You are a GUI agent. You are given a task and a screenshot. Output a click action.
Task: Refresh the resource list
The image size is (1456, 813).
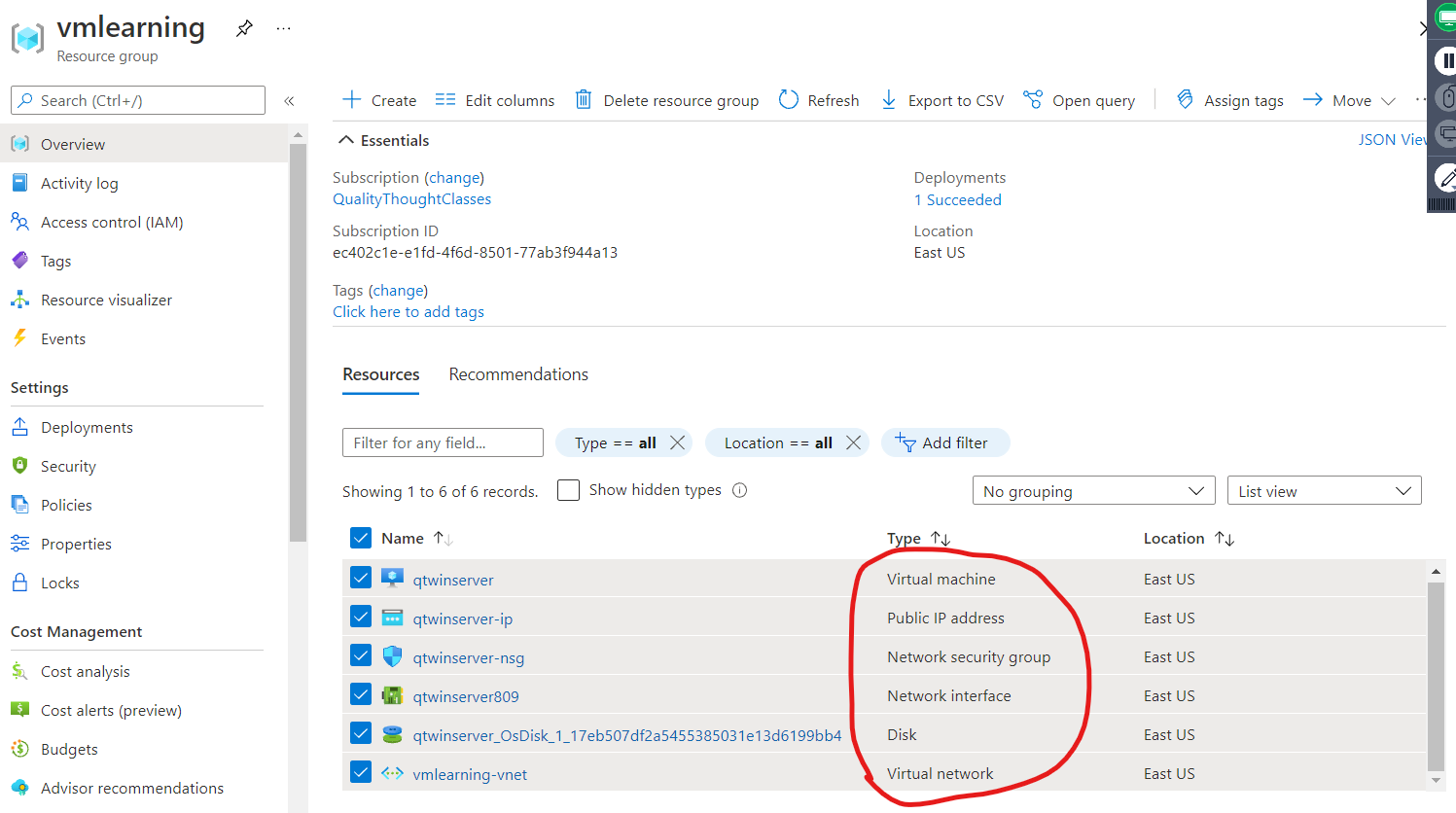pyautogui.click(x=819, y=100)
